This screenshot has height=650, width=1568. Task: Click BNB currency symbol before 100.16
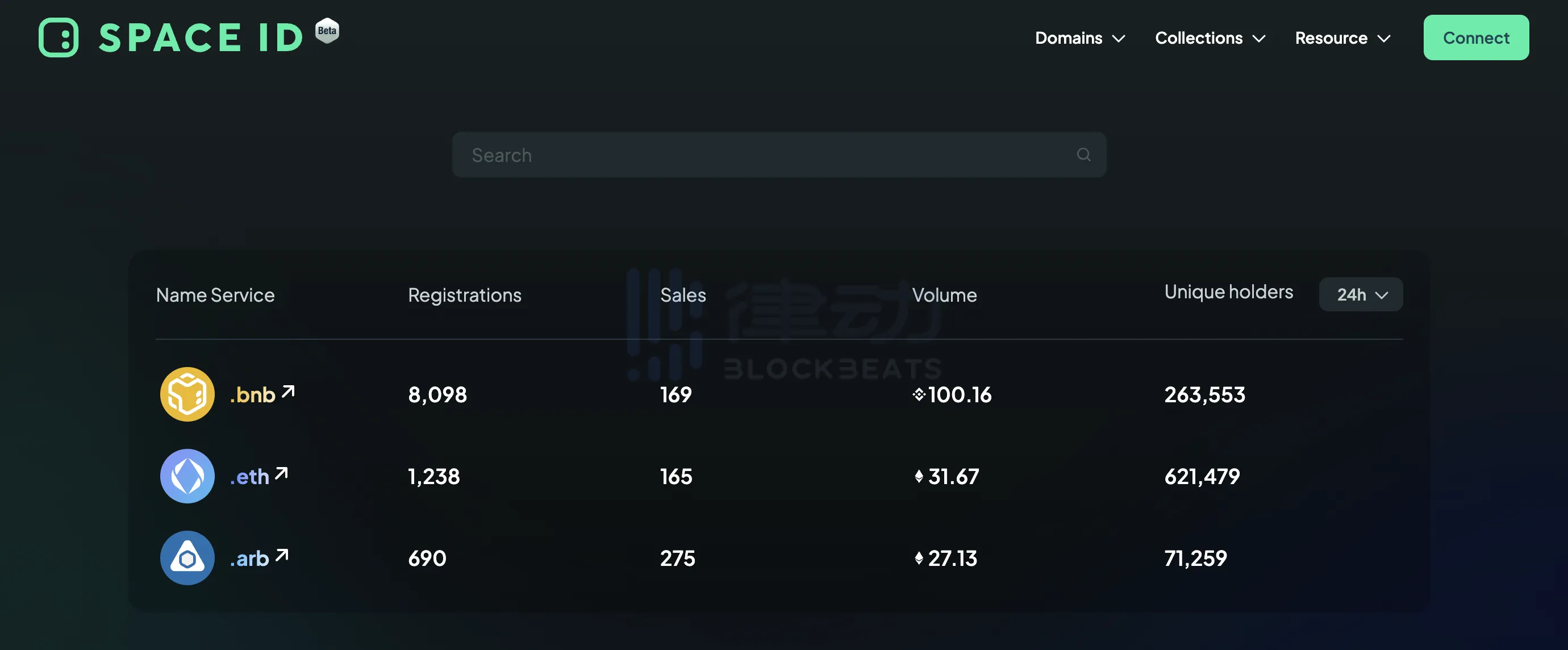pyautogui.click(x=919, y=394)
